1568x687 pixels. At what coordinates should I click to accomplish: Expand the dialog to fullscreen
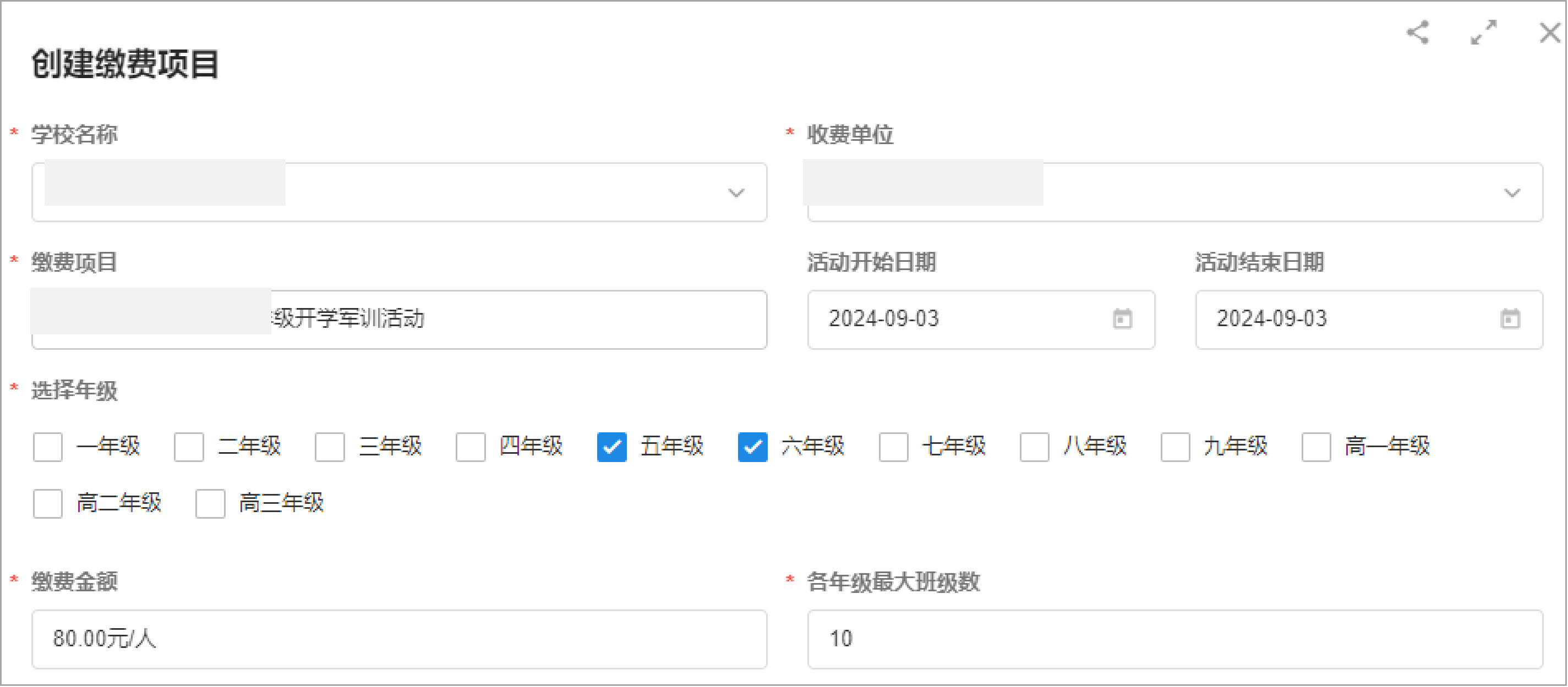1483,33
